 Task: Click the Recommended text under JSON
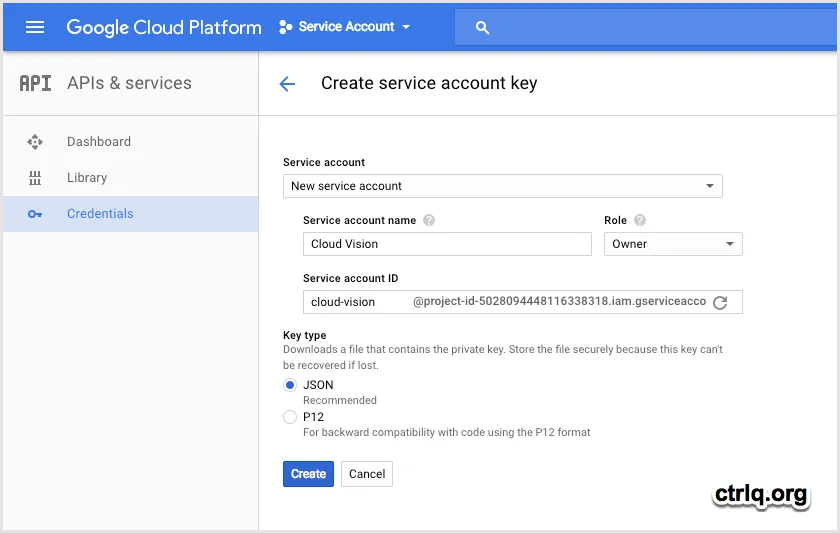pos(340,400)
